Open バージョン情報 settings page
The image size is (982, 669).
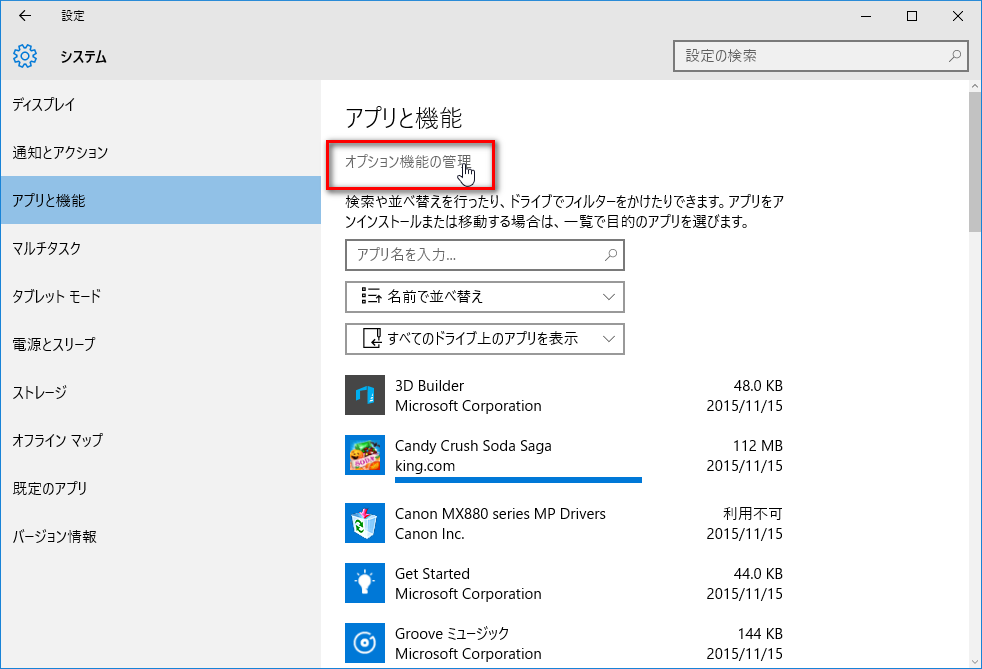[161, 536]
